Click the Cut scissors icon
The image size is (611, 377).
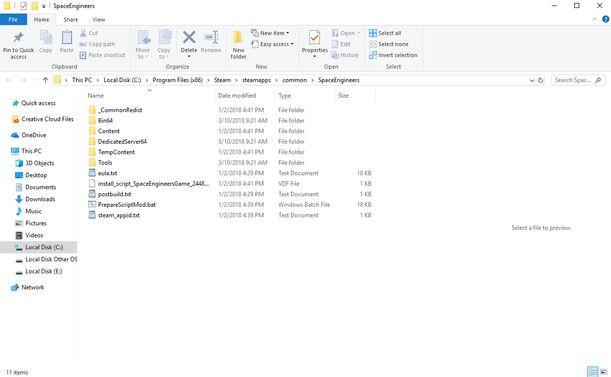(x=83, y=33)
